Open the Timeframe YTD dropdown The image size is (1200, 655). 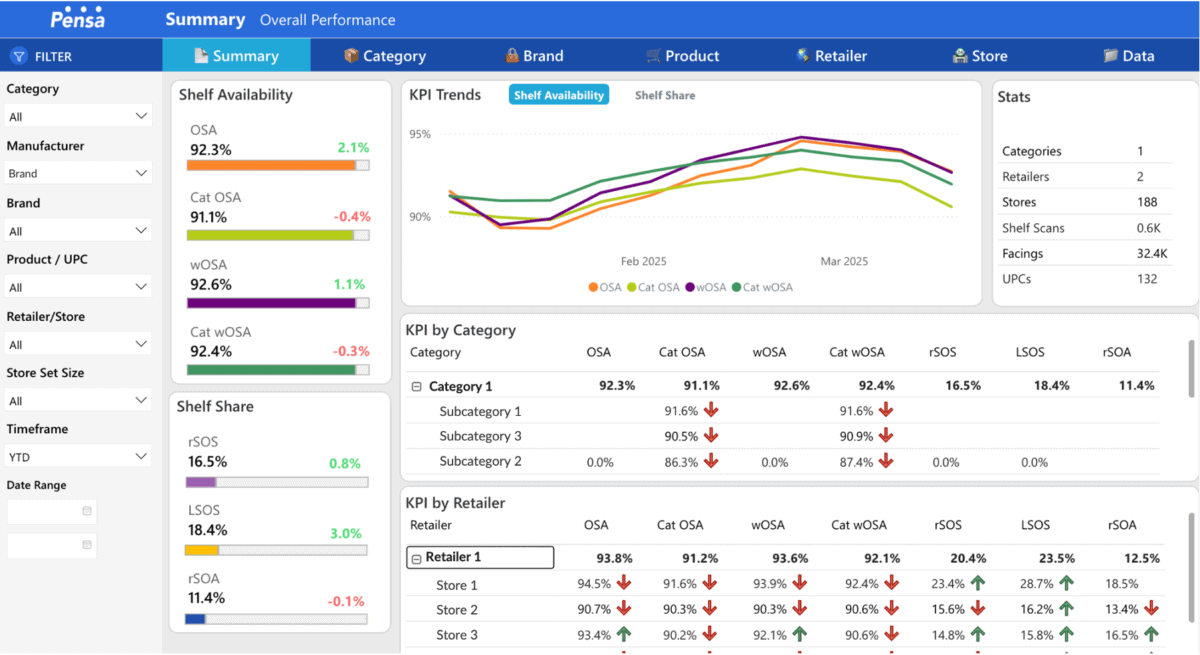pyautogui.click(x=79, y=457)
